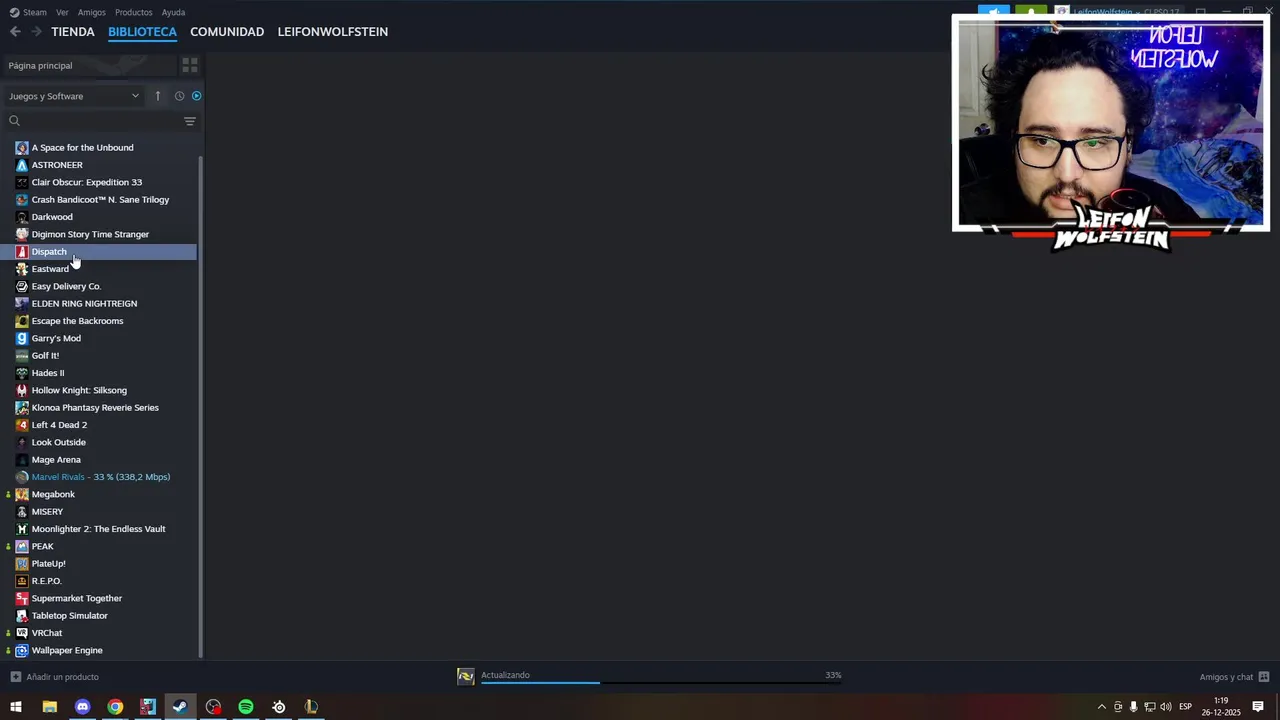Viewport: 1280px width, 720px height.
Task: Open the Productos menu
Action: [133, 12]
